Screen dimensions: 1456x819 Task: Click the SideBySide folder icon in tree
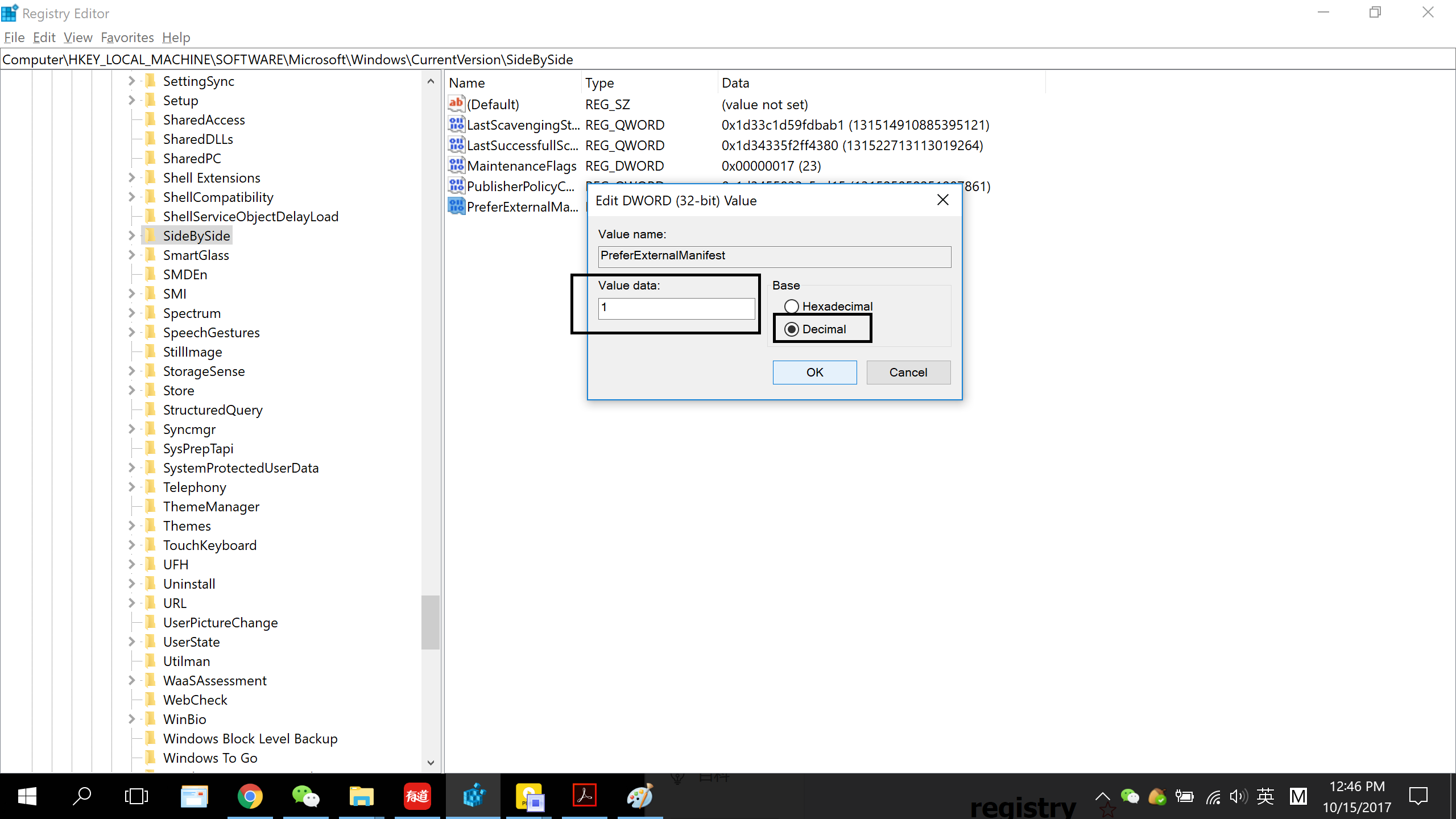click(151, 235)
